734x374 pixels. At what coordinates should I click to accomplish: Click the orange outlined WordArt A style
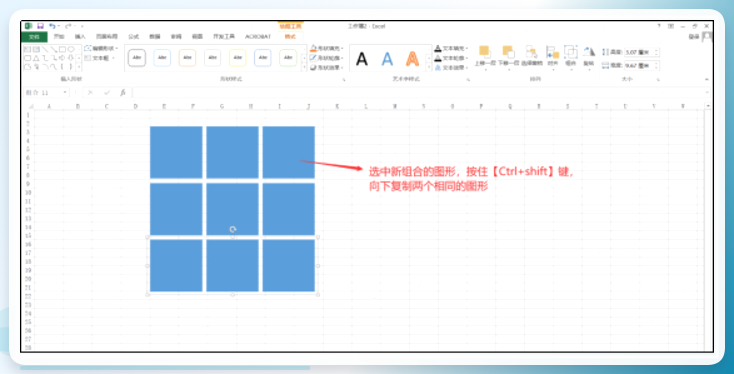tap(412, 59)
